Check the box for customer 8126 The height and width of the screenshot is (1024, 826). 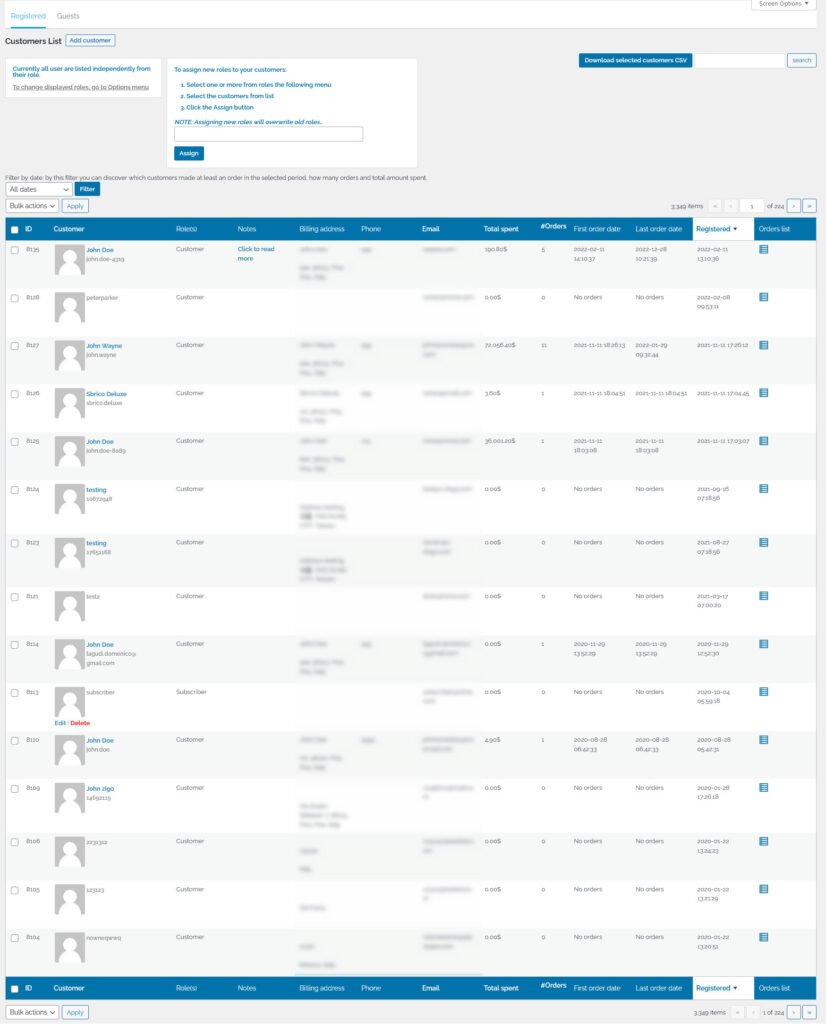tap(14, 394)
